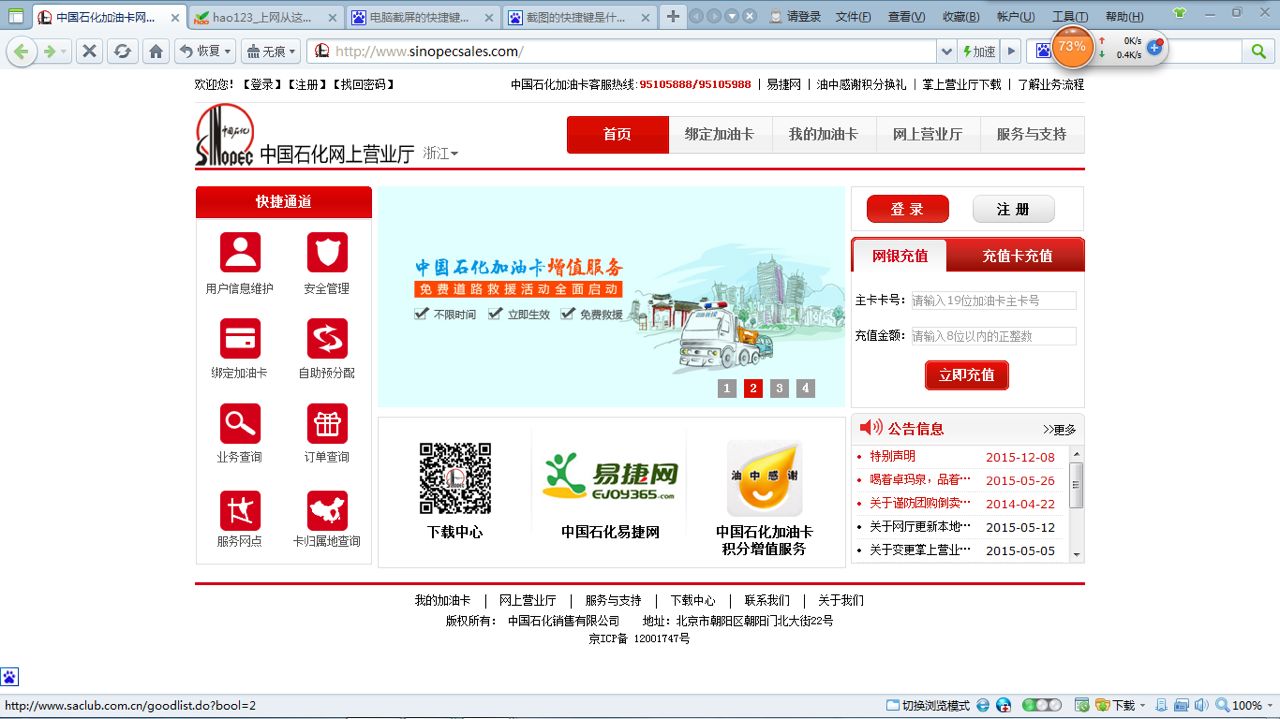The height and width of the screenshot is (719, 1280).
Task: Click the green search magnifier button
Action: pyautogui.click(x=1258, y=51)
